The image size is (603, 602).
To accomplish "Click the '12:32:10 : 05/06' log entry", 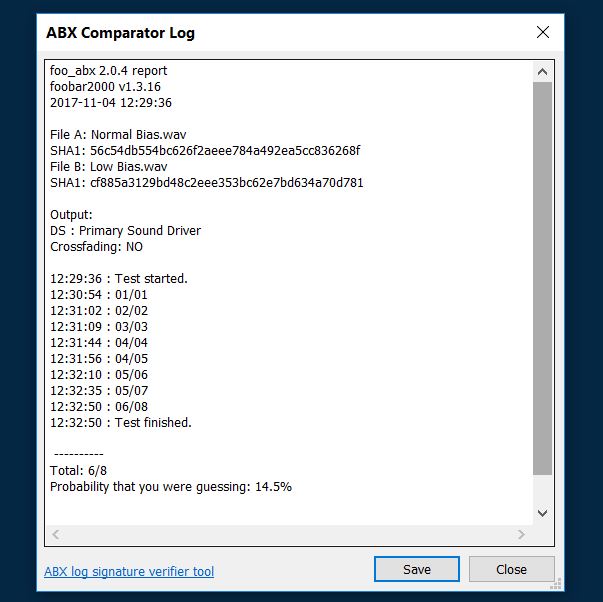I will [99, 375].
